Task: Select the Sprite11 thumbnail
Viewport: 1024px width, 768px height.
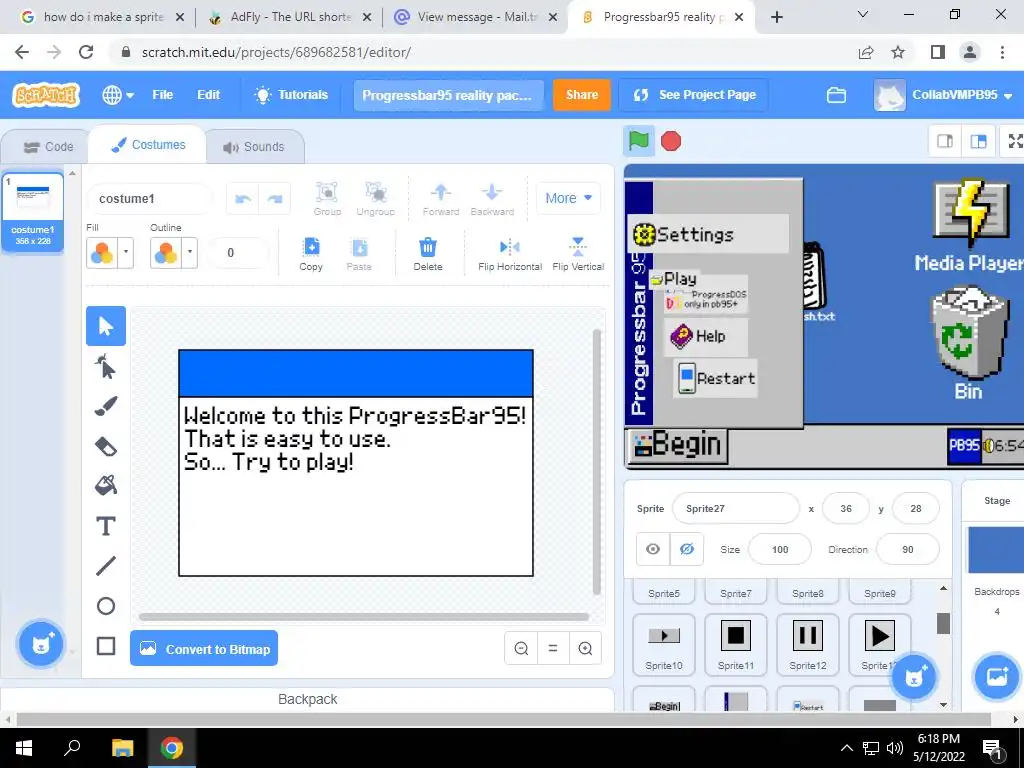Action: tap(735, 643)
